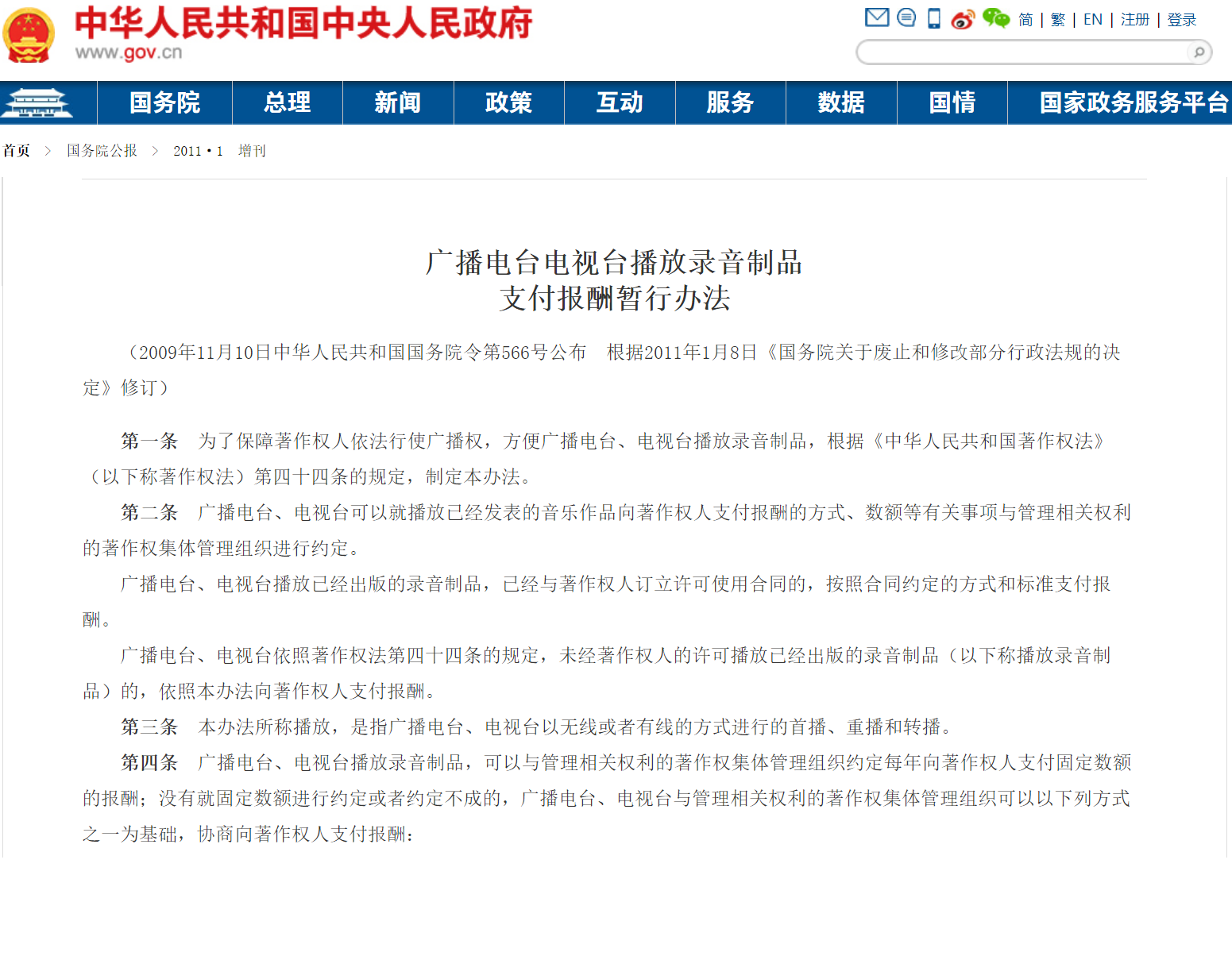Click the www.gov.cn address text
Image resolution: width=1232 pixels, height=956 pixels.
click(x=129, y=52)
